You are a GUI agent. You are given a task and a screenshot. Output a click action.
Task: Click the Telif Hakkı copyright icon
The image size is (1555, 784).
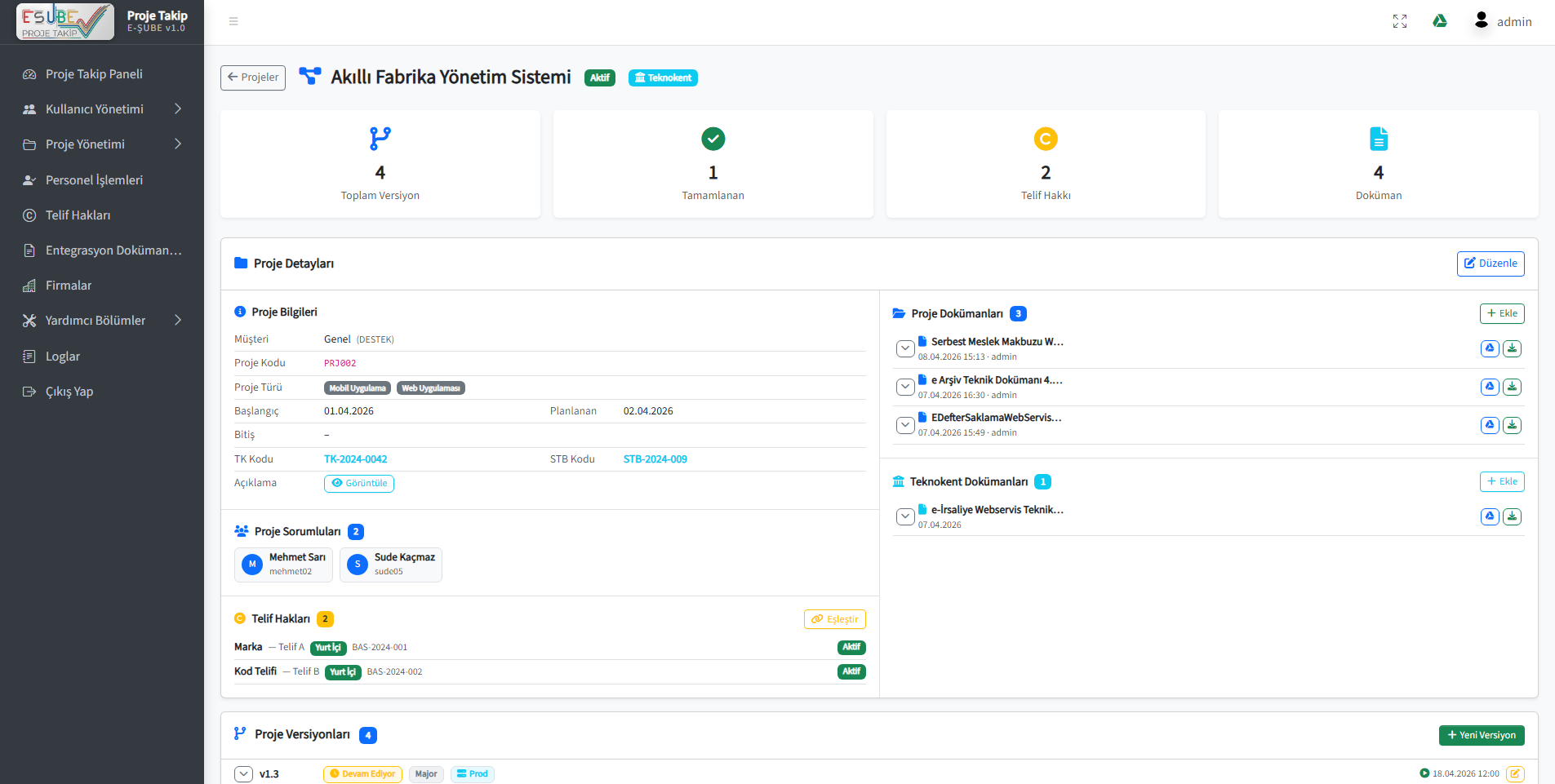point(1046,139)
